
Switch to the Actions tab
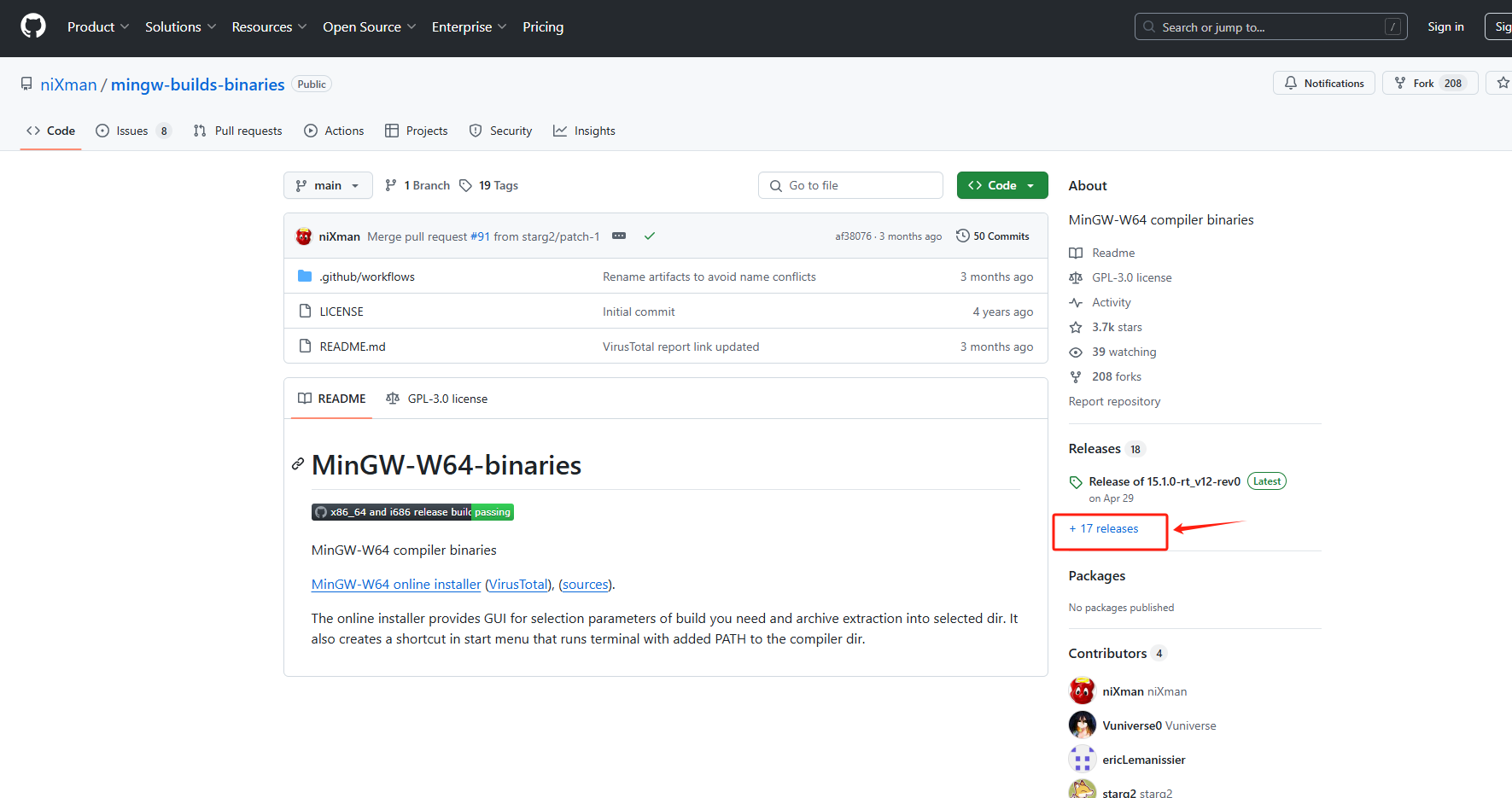pos(334,131)
